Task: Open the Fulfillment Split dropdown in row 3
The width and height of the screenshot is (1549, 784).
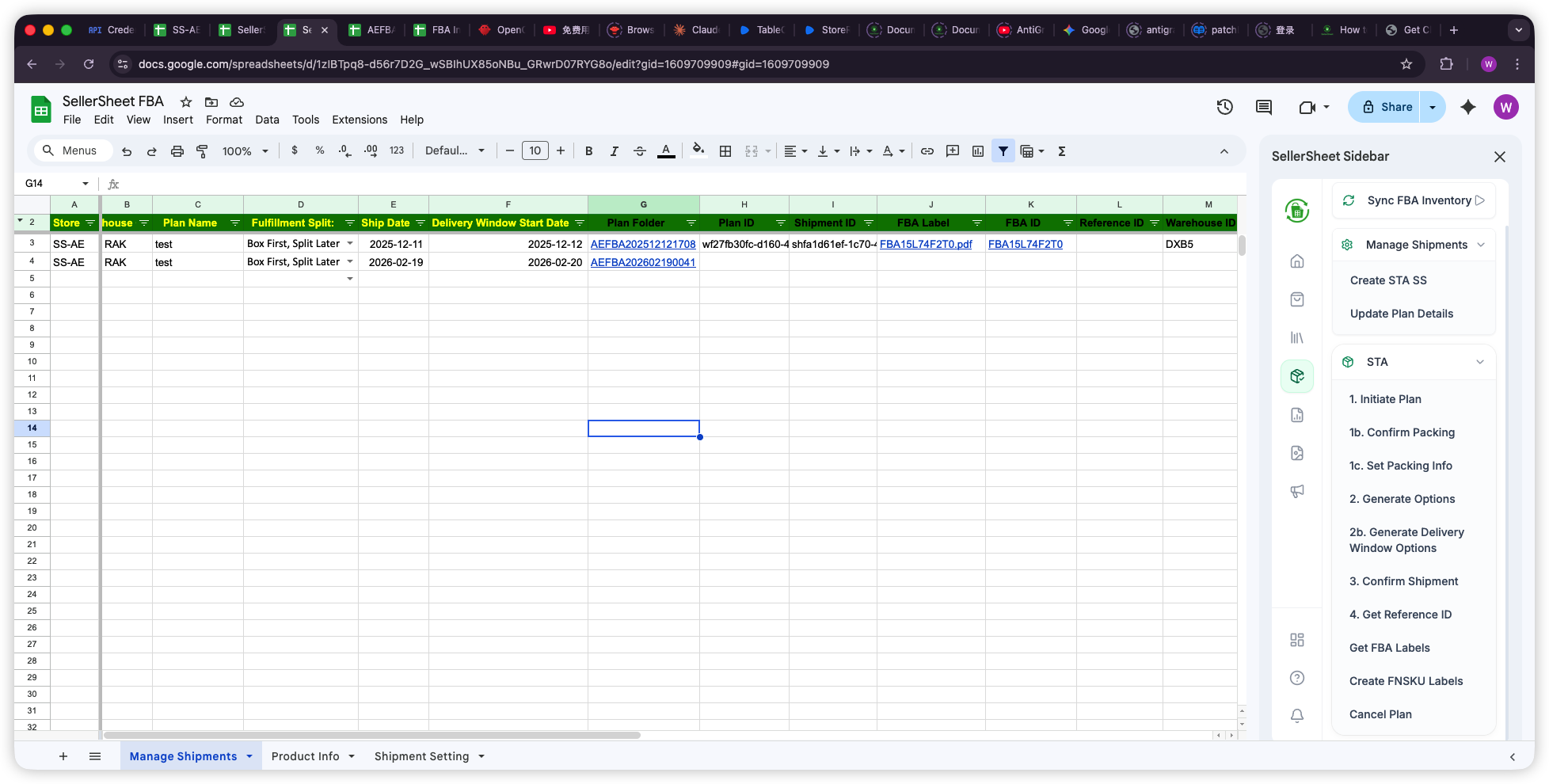Action: [349, 244]
